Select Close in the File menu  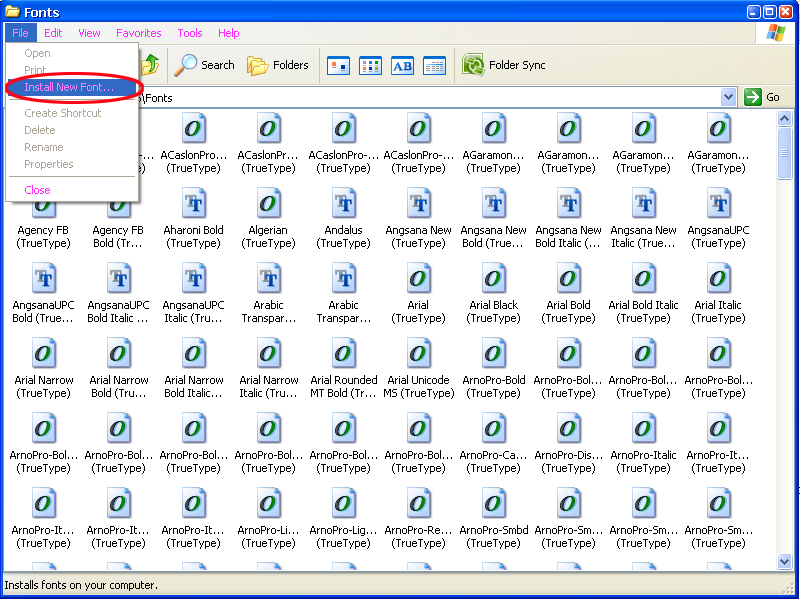pos(38,190)
